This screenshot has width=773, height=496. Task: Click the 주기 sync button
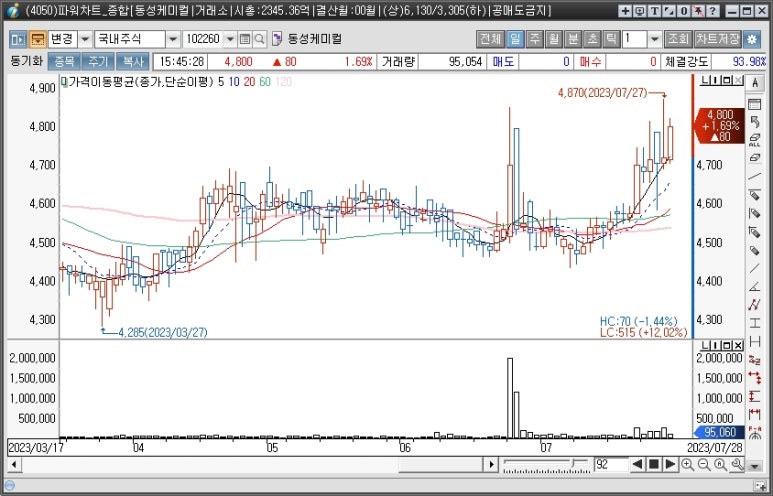coord(98,62)
